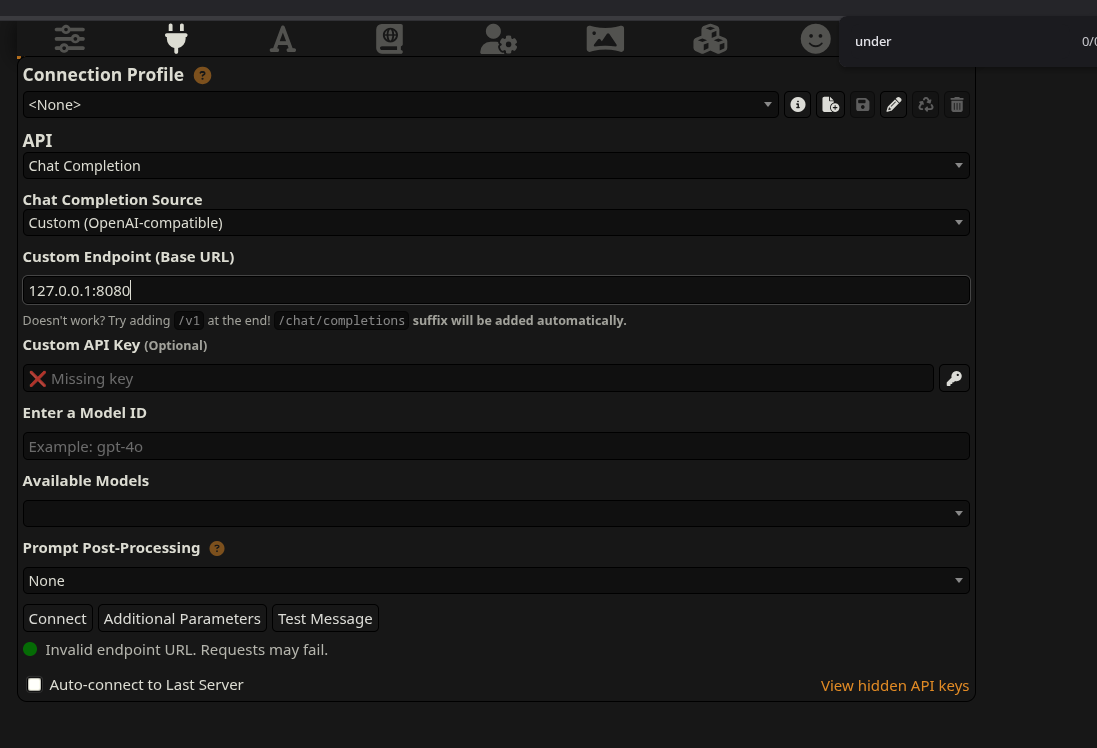Click the 'Connection Profile' heading text
Screen dimensions: 1097x748
(103, 75)
